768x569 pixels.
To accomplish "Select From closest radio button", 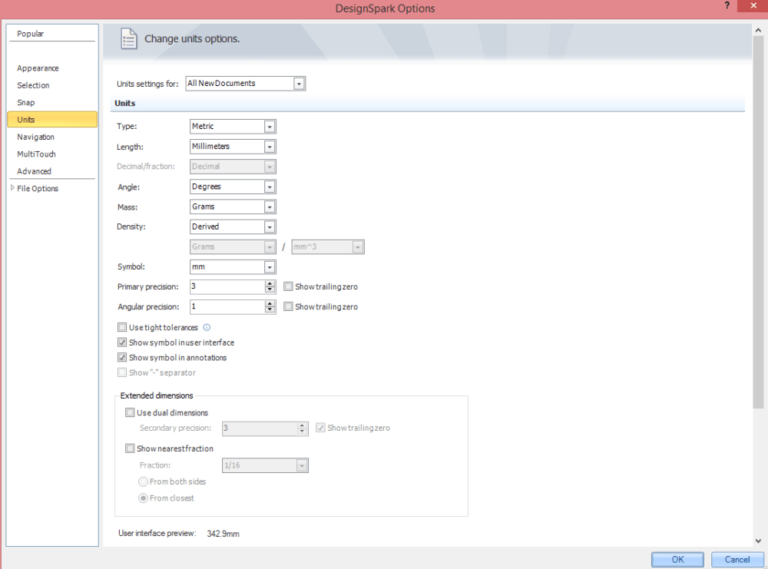I will click(x=143, y=498).
